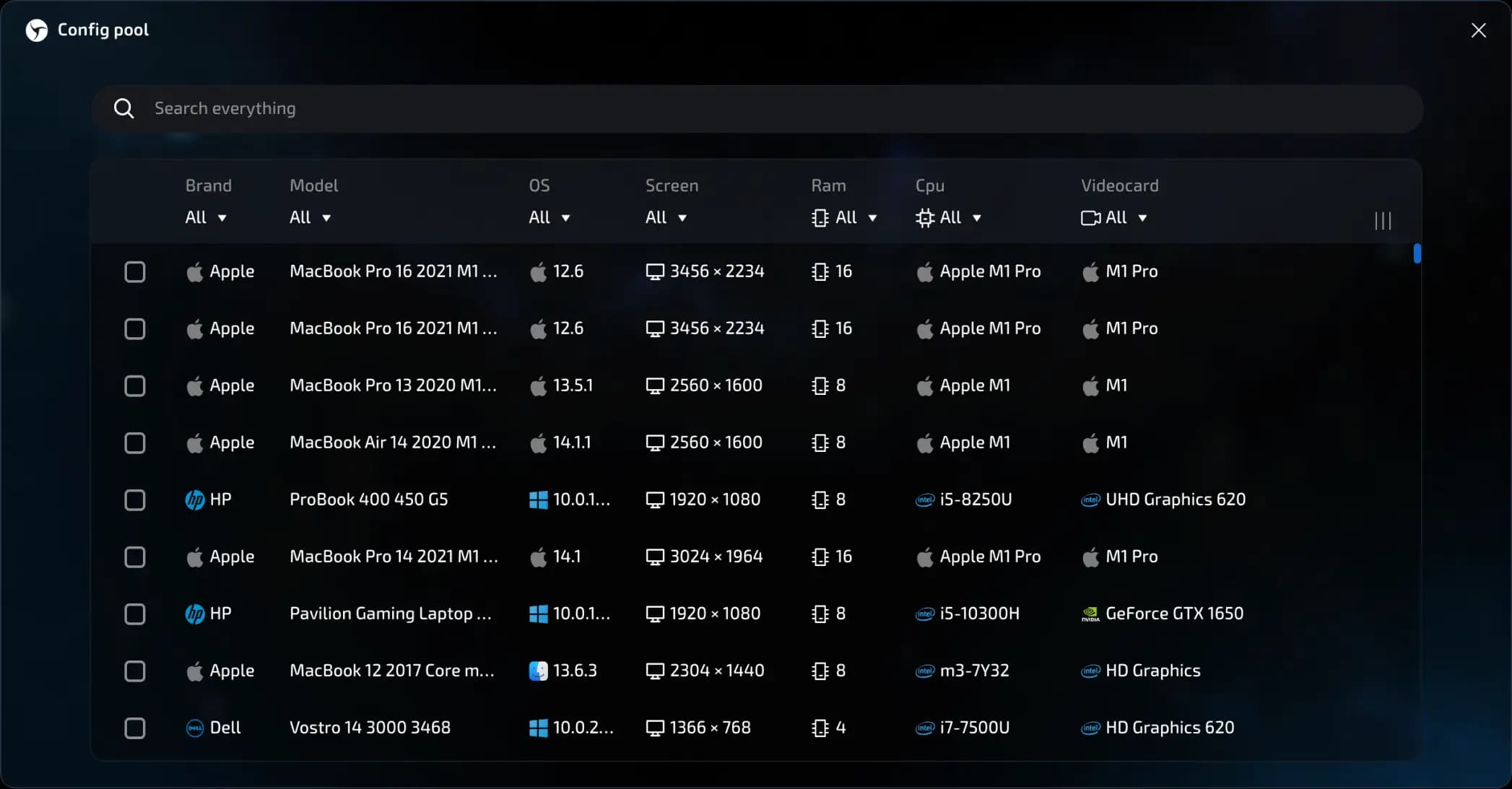Image resolution: width=1512 pixels, height=789 pixels.
Task: Click the Cpu processor icon in header
Action: click(x=924, y=217)
